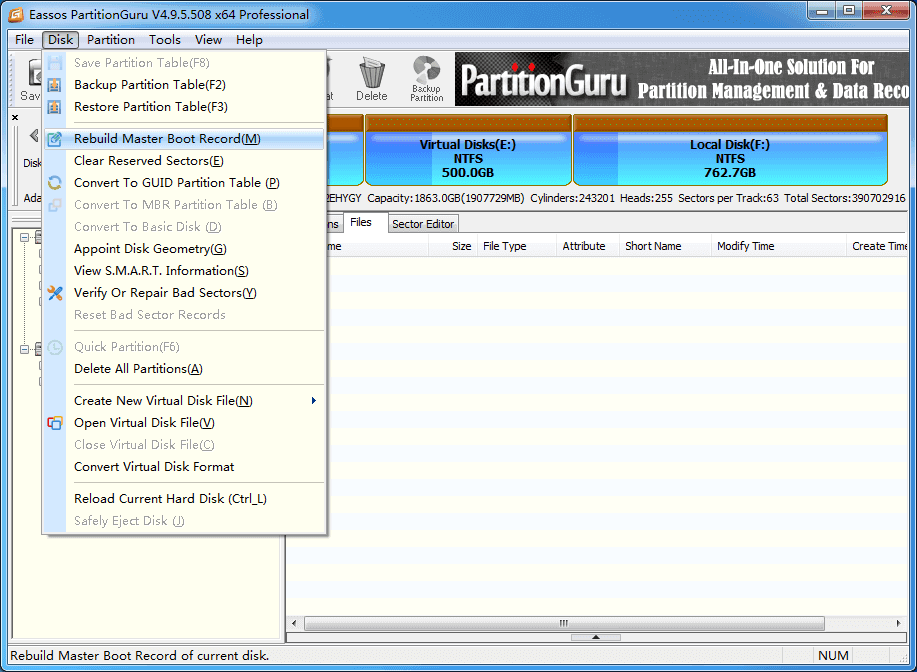Close the open Disk menu
This screenshot has height=672, width=917.
point(60,40)
